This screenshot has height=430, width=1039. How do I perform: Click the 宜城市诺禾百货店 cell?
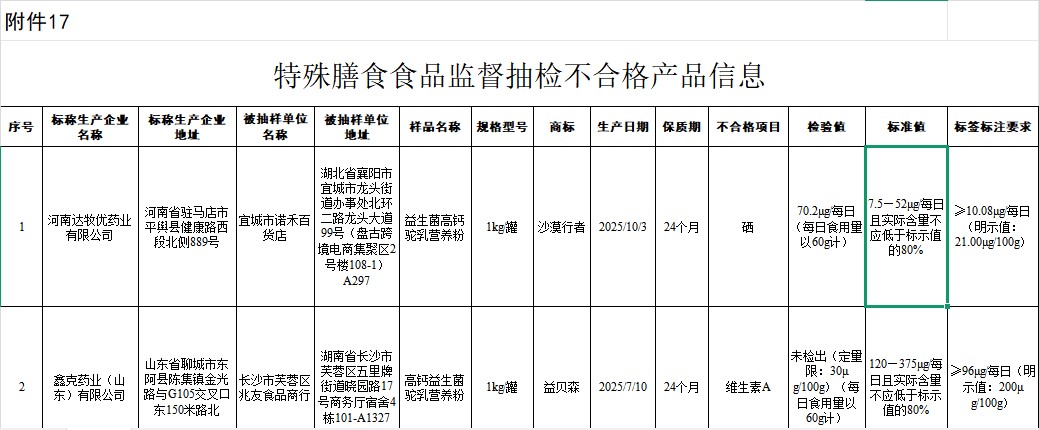tap(274, 226)
